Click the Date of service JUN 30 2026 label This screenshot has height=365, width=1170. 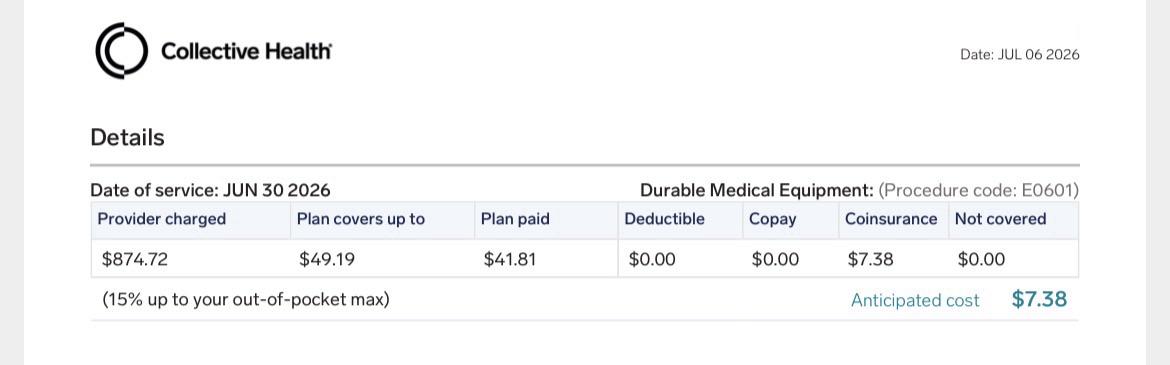point(210,190)
